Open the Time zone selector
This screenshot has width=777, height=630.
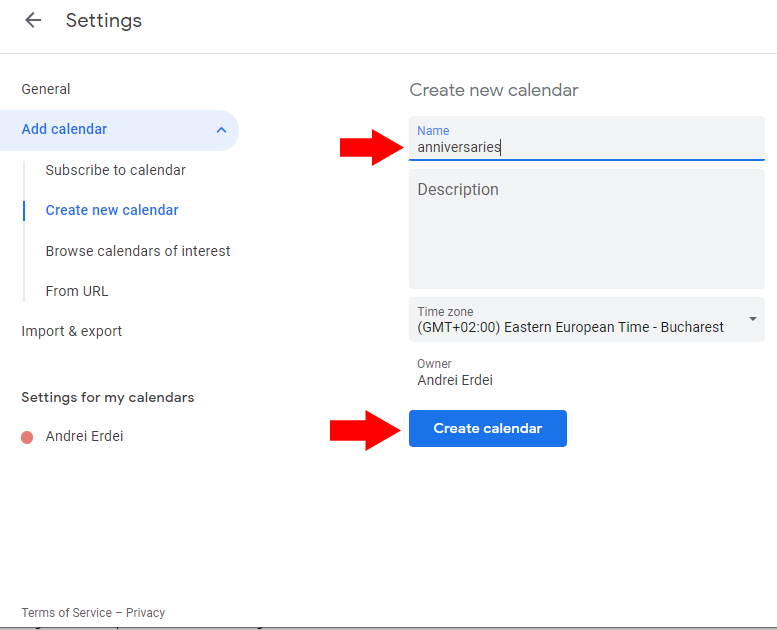tap(575, 320)
